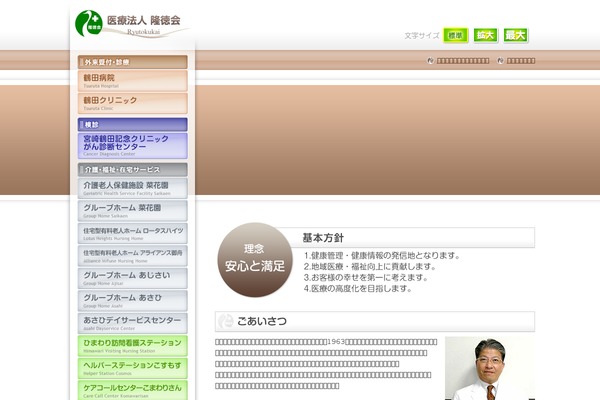Image resolution: width=600 pixels, height=400 pixels.
Task: Open グループホーム あさひ page
Action: tap(132, 301)
